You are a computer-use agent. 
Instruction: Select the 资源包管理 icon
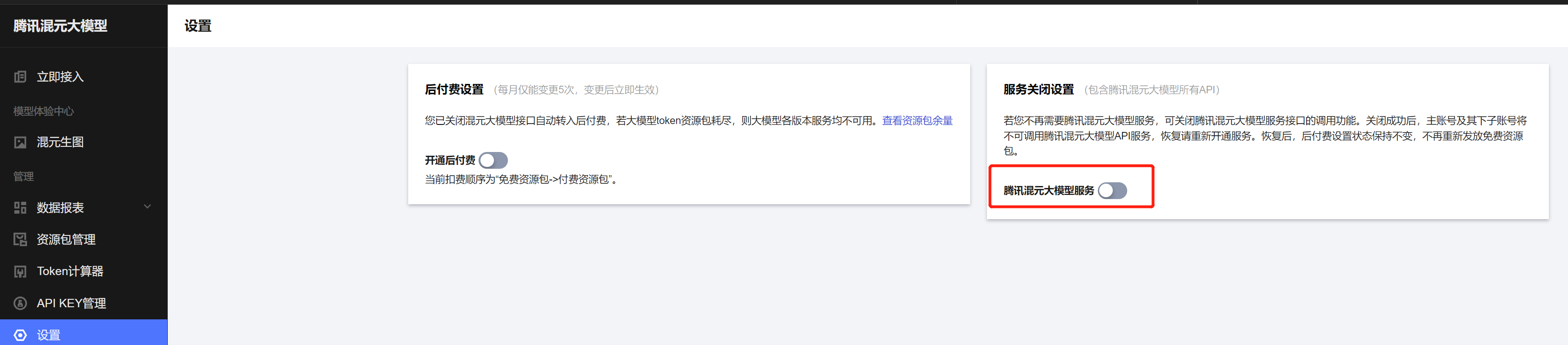pyautogui.click(x=20, y=240)
